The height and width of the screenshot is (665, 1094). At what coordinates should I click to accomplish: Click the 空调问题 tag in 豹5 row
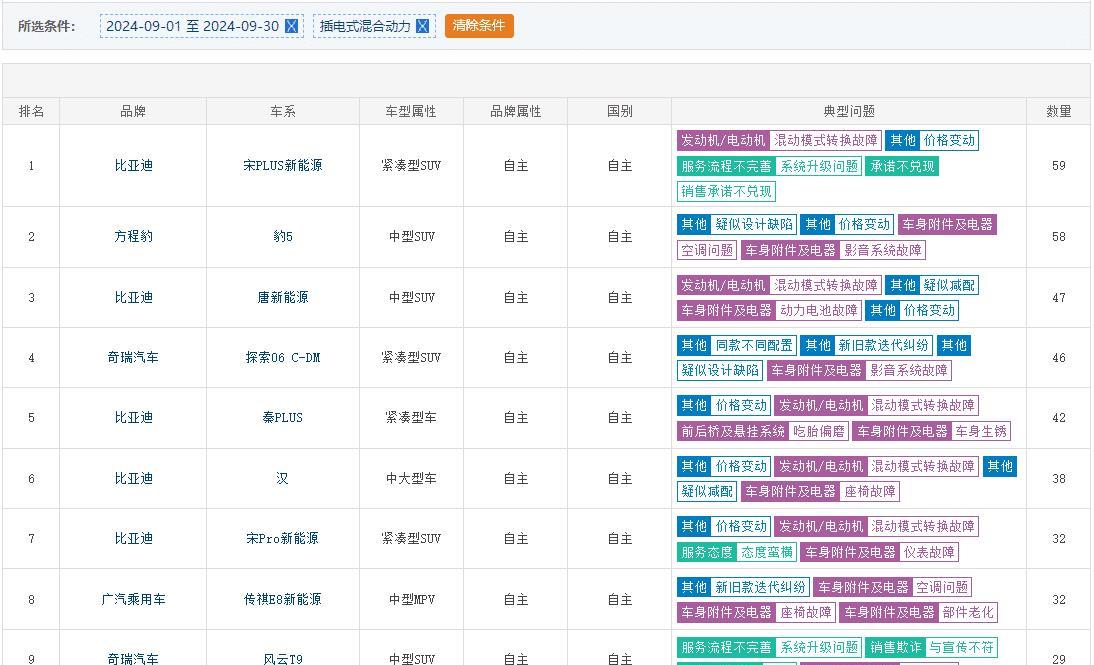[707, 250]
